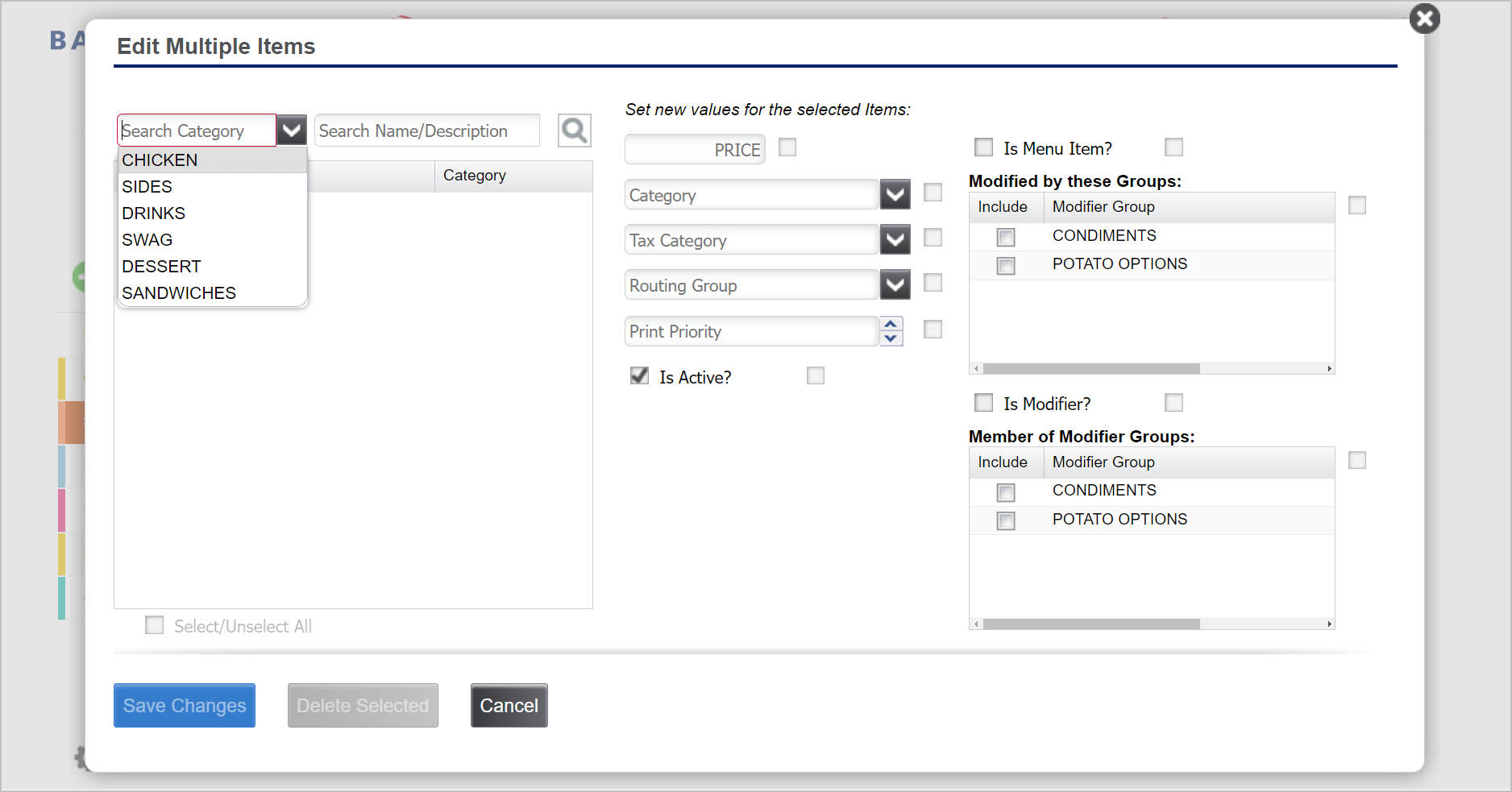Include CONDIMENTS in Modified by these Groups
The width and height of the screenshot is (1512, 792).
[x=1006, y=238]
